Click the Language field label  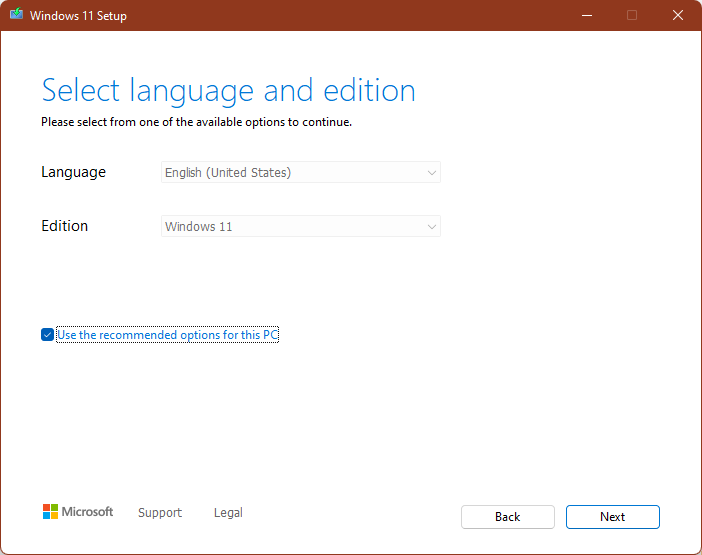click(x=73, y=172)
